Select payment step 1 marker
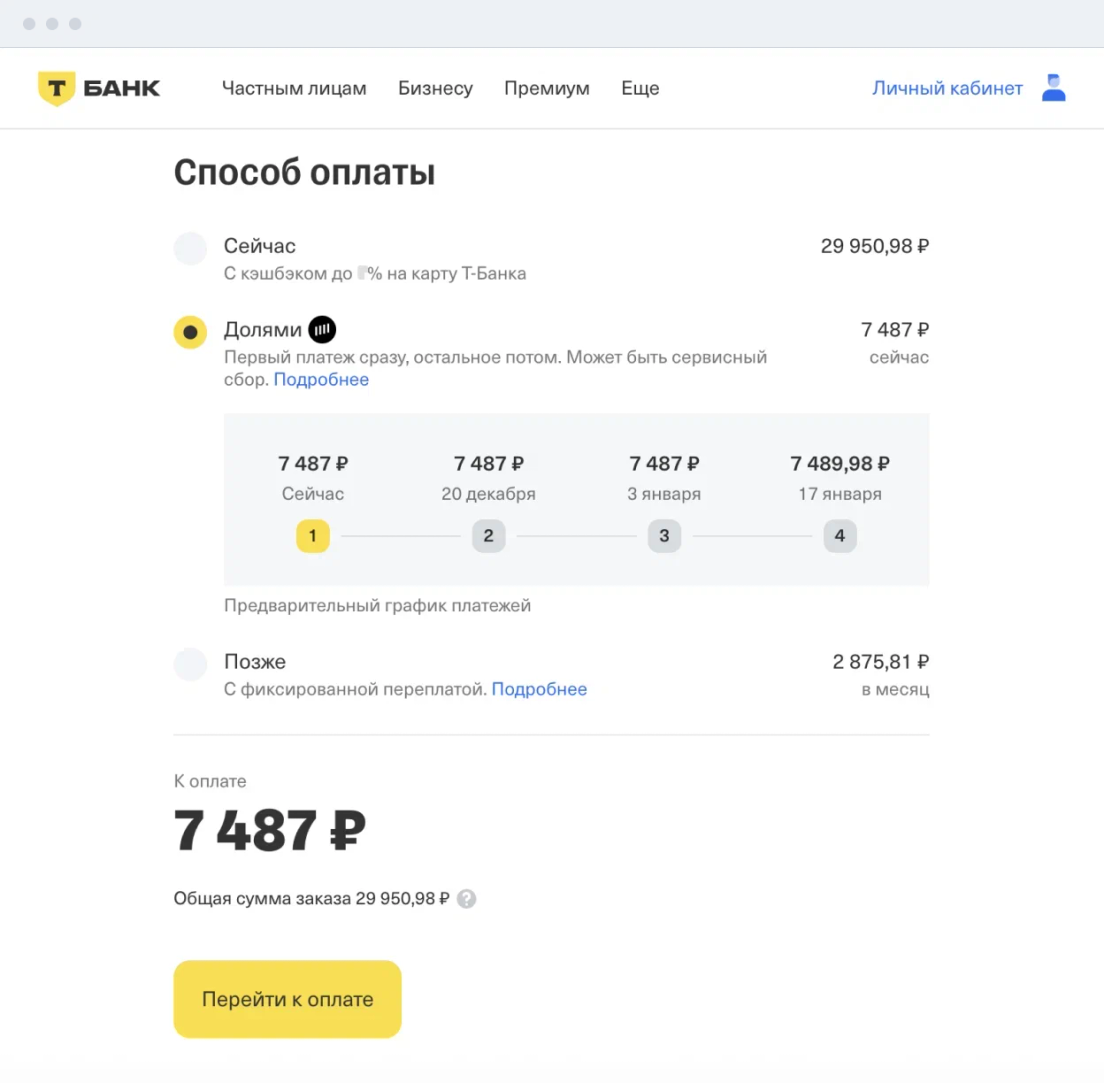 click(x=312, y=536)
